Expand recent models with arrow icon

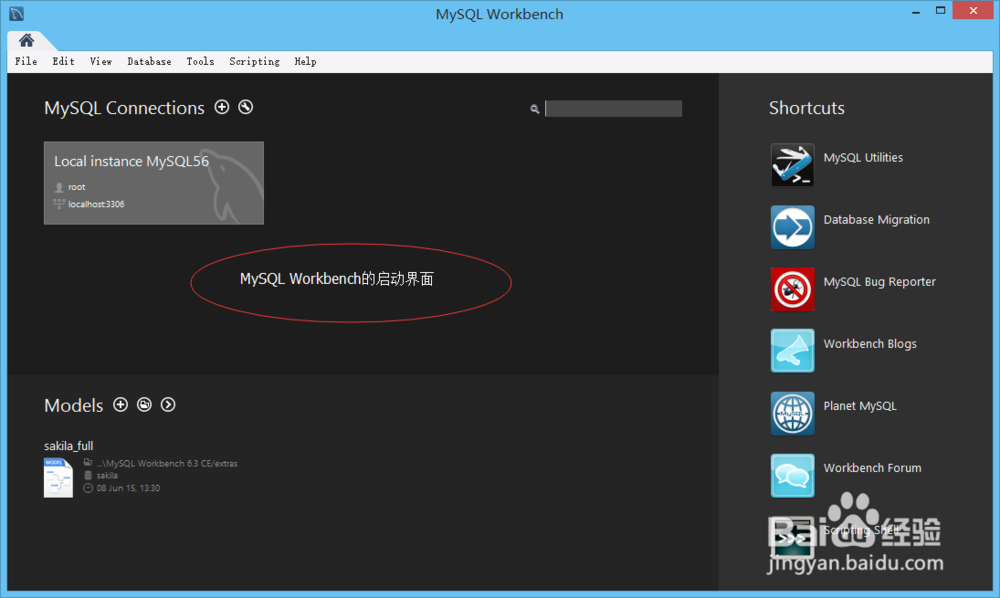coord(168,405)
